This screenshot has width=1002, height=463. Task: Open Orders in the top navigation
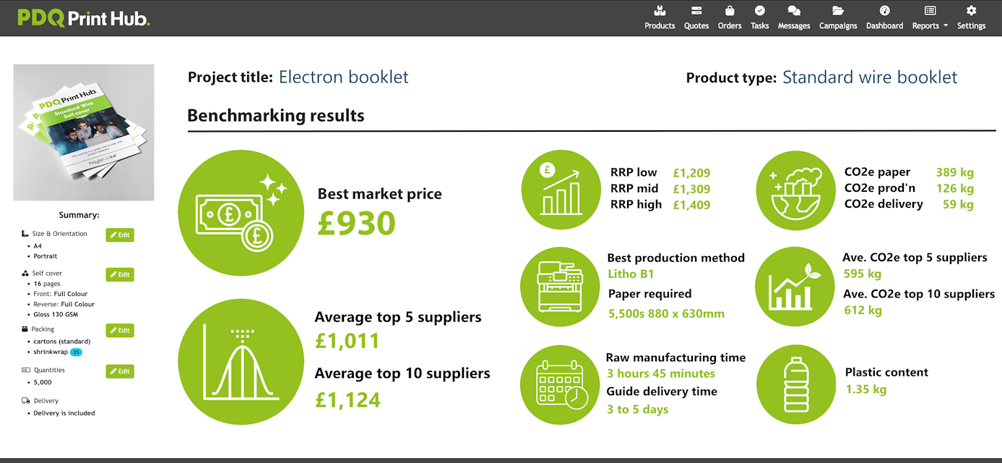[729, 18]
